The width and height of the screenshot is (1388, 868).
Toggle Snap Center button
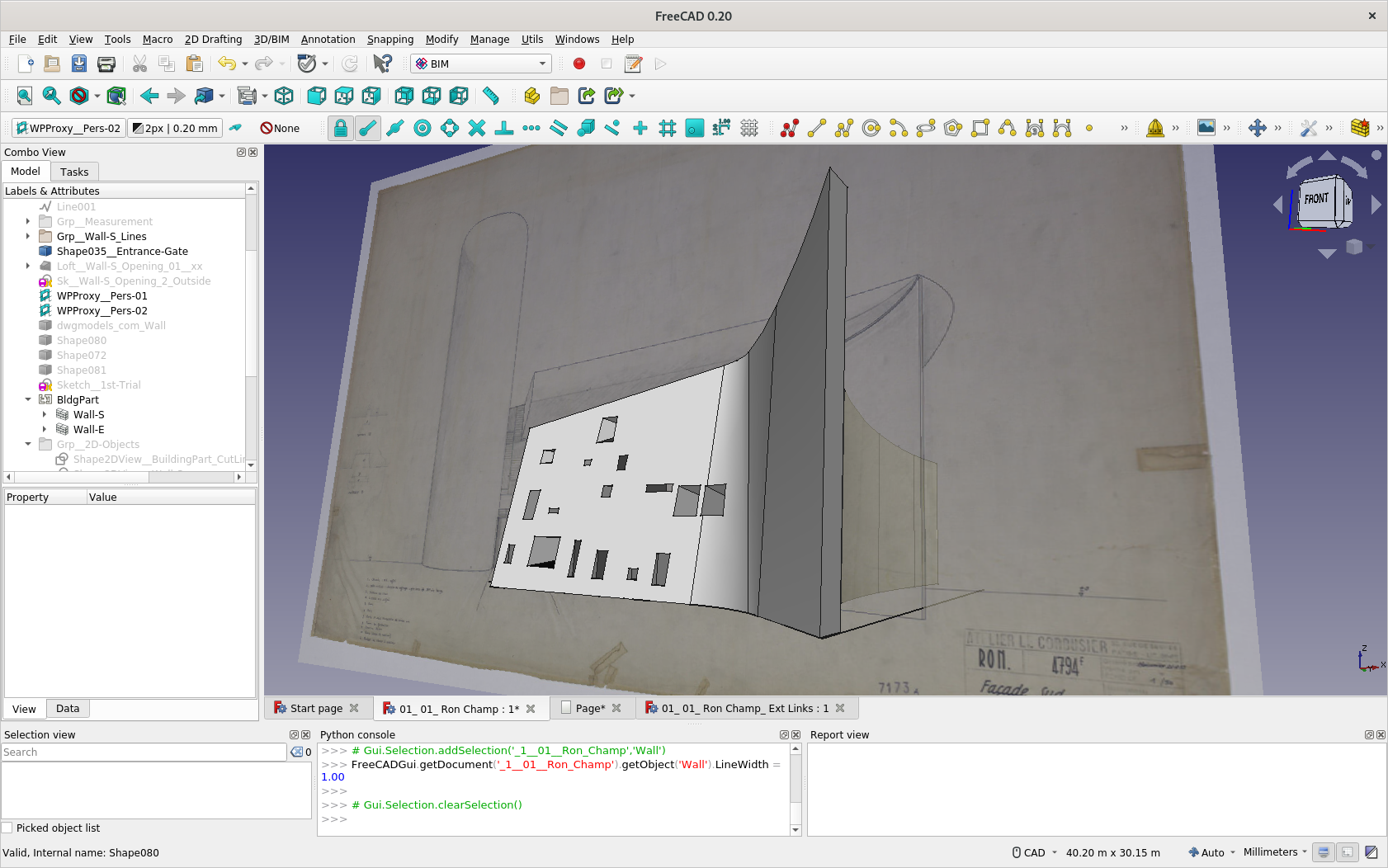[423, 128]
